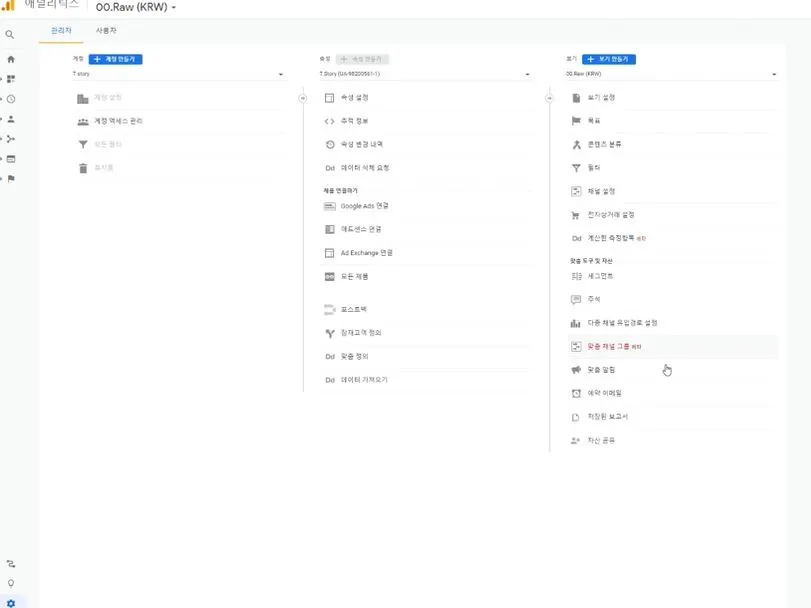Open the property selector dropdown showing T Story UA

425,74
